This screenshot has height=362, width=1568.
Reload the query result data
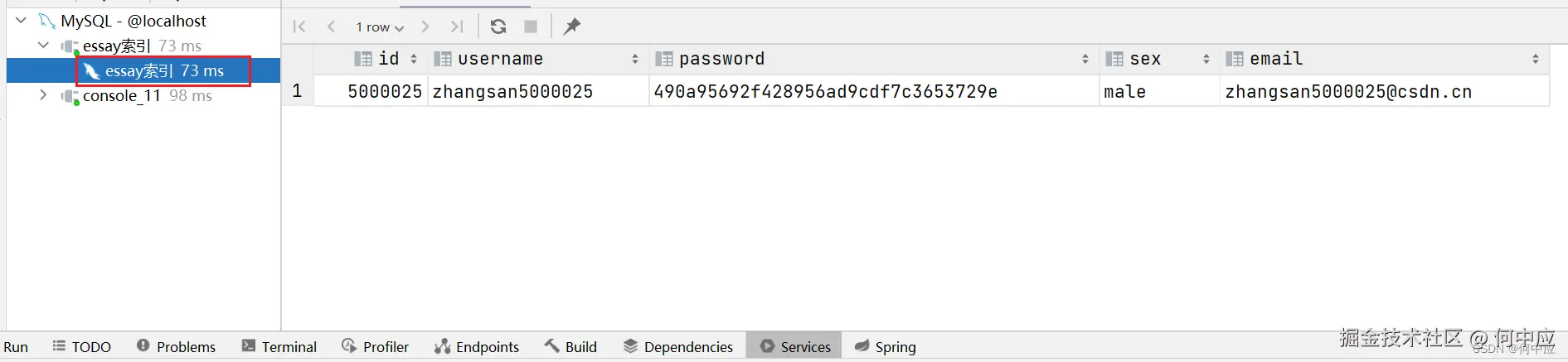tap(498, 27)
